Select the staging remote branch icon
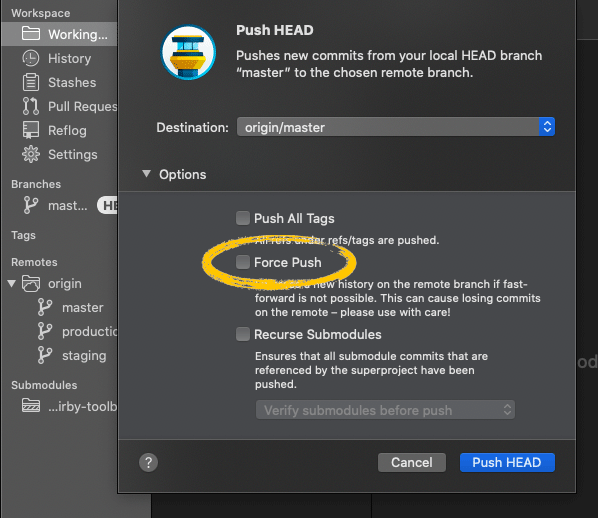The height and width of the screenshot is (518, 598). (x=45, y=355)
